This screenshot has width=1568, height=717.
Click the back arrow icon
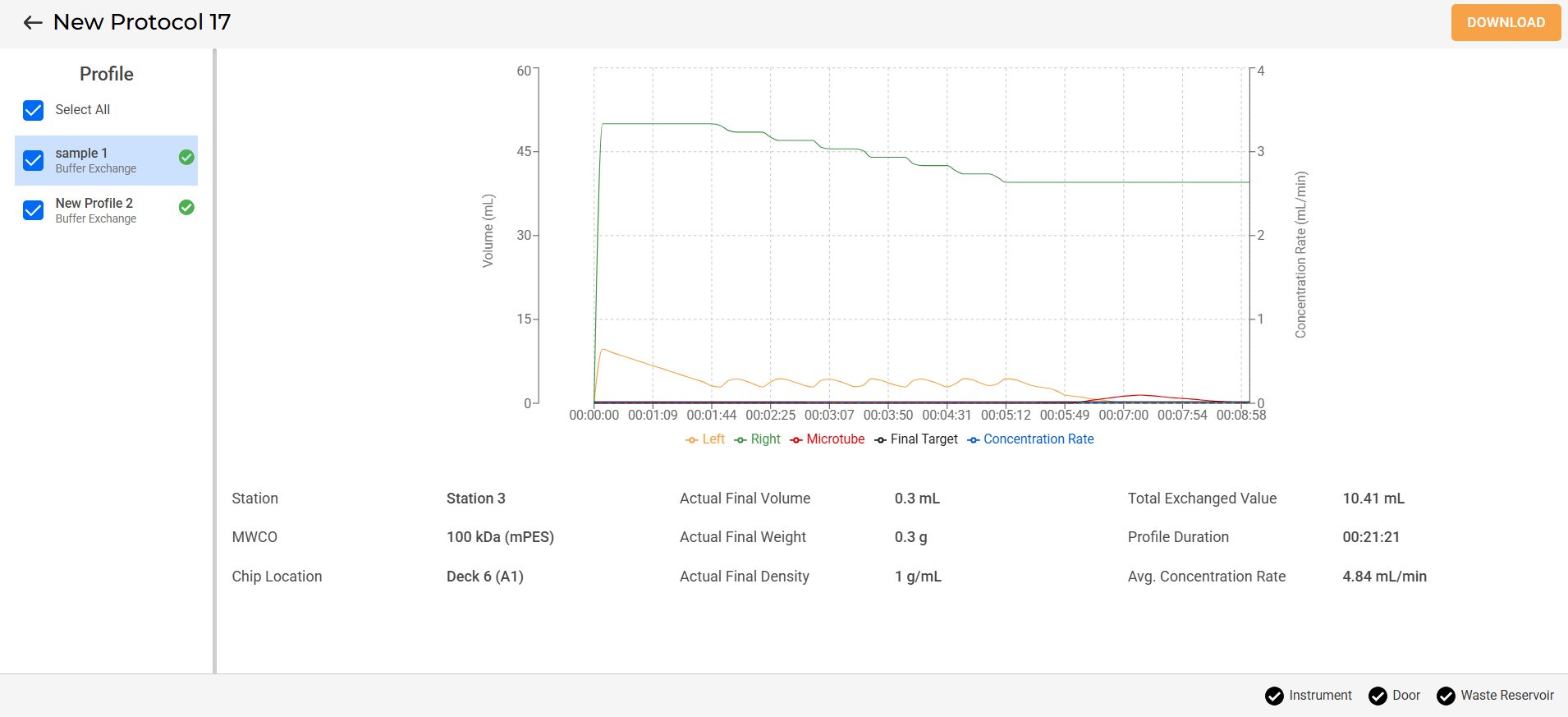pyautogui.click(x=33, y=23)
